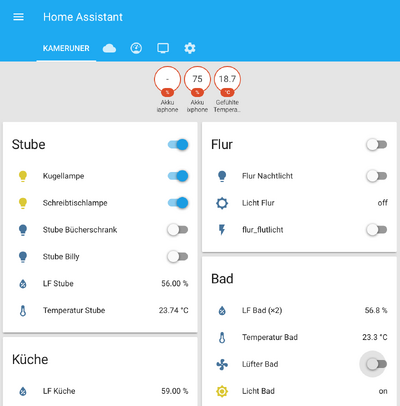Turn on Flur Nachtlicht toggle
The height and width of the screenshot is (406, 400).
(x=377, y=176)
